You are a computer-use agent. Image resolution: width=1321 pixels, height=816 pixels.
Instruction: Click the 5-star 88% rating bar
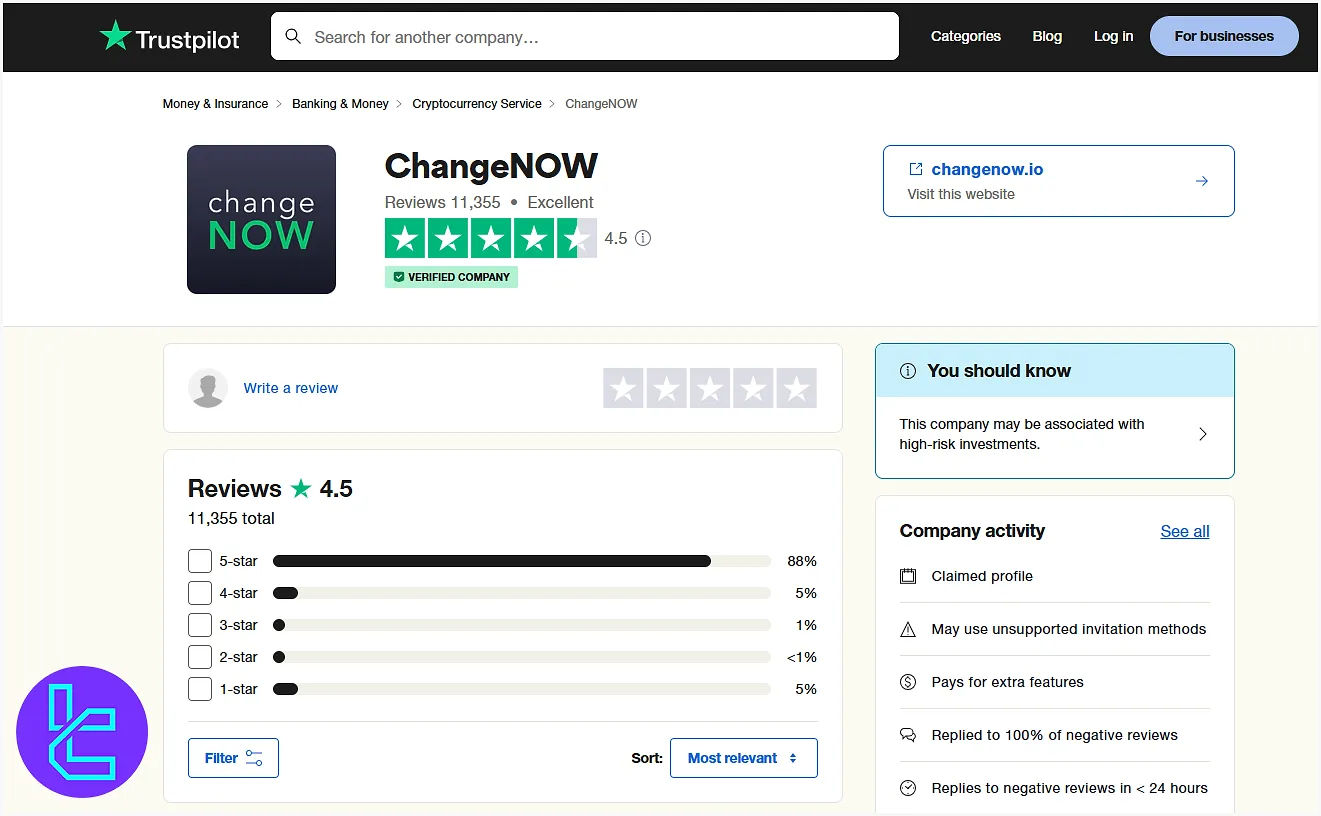[x=521, y=561]
